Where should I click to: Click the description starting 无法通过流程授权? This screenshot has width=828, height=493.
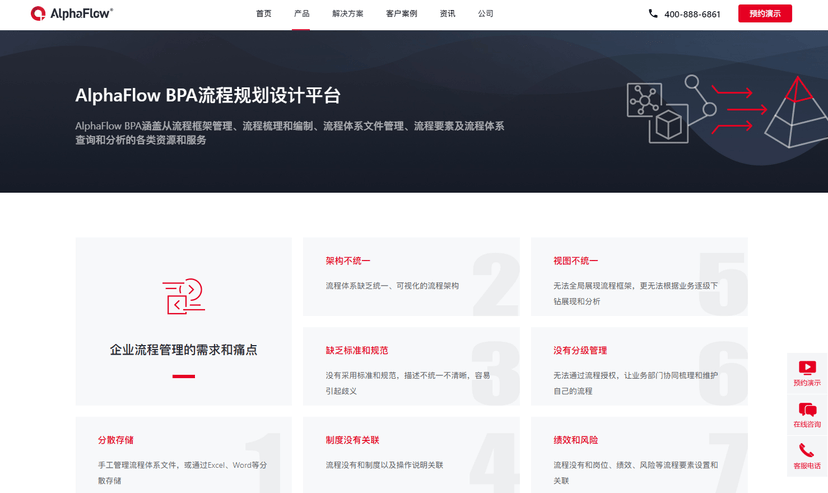(x=636, y=383)
